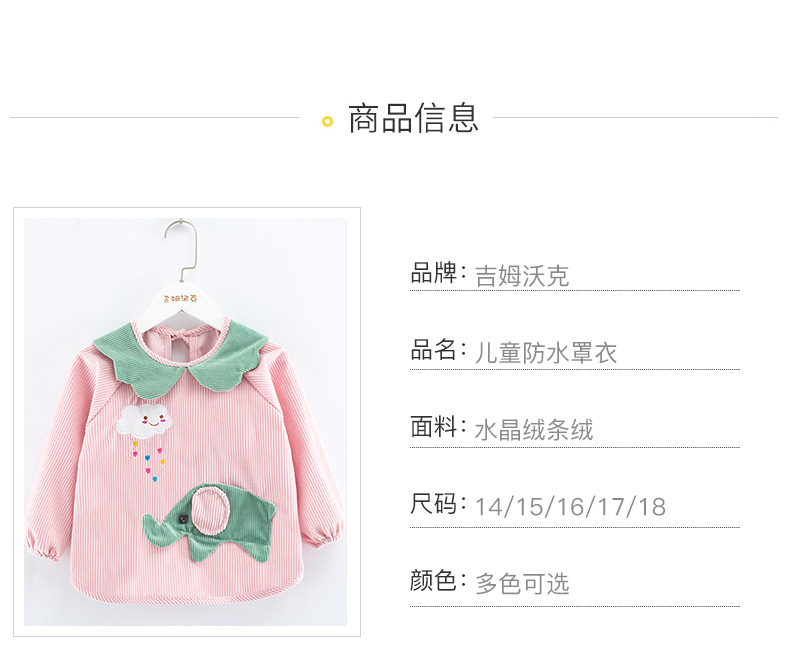790x650 pixels.
Task: Click the green elephant pocket applique
Action: pos(210,521)
